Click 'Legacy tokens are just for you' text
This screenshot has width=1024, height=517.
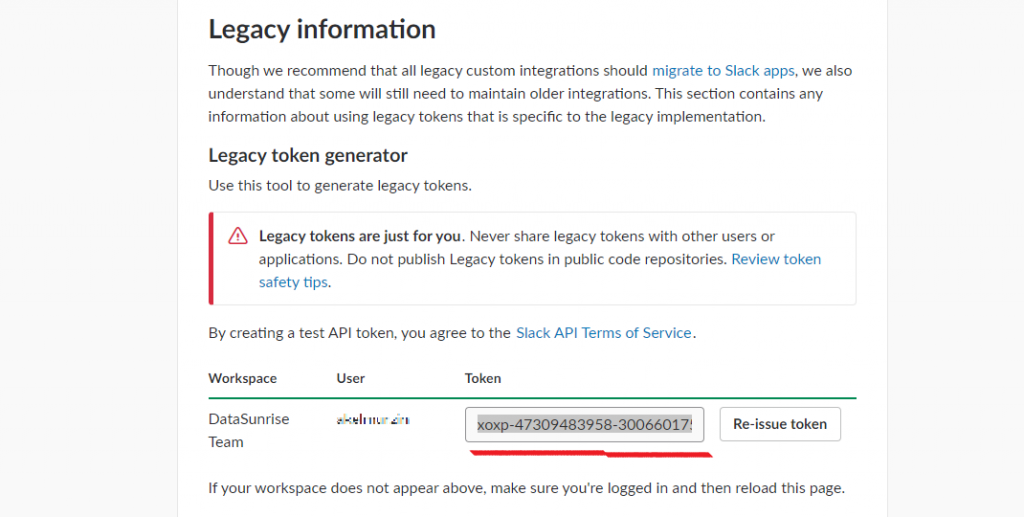[360, 236]
